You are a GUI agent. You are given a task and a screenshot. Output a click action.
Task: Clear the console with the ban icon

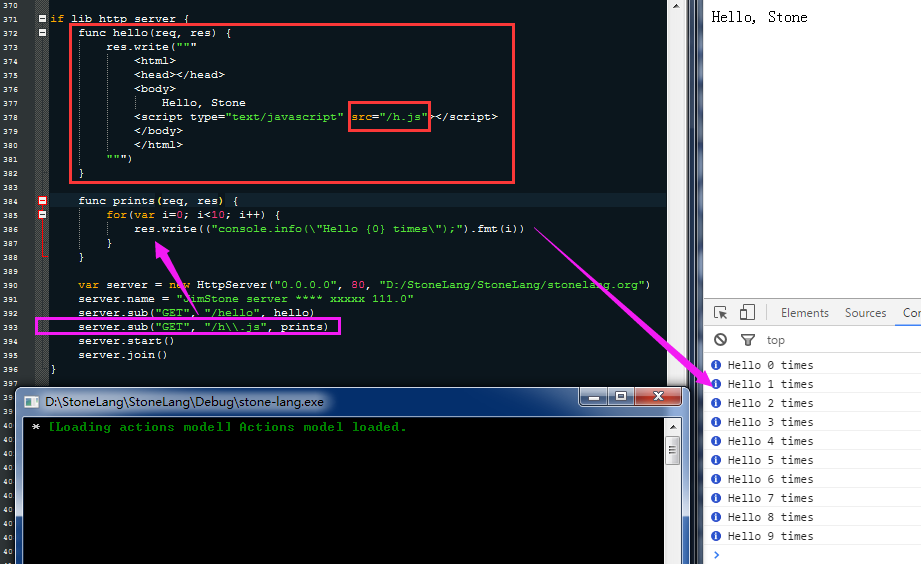720,340
